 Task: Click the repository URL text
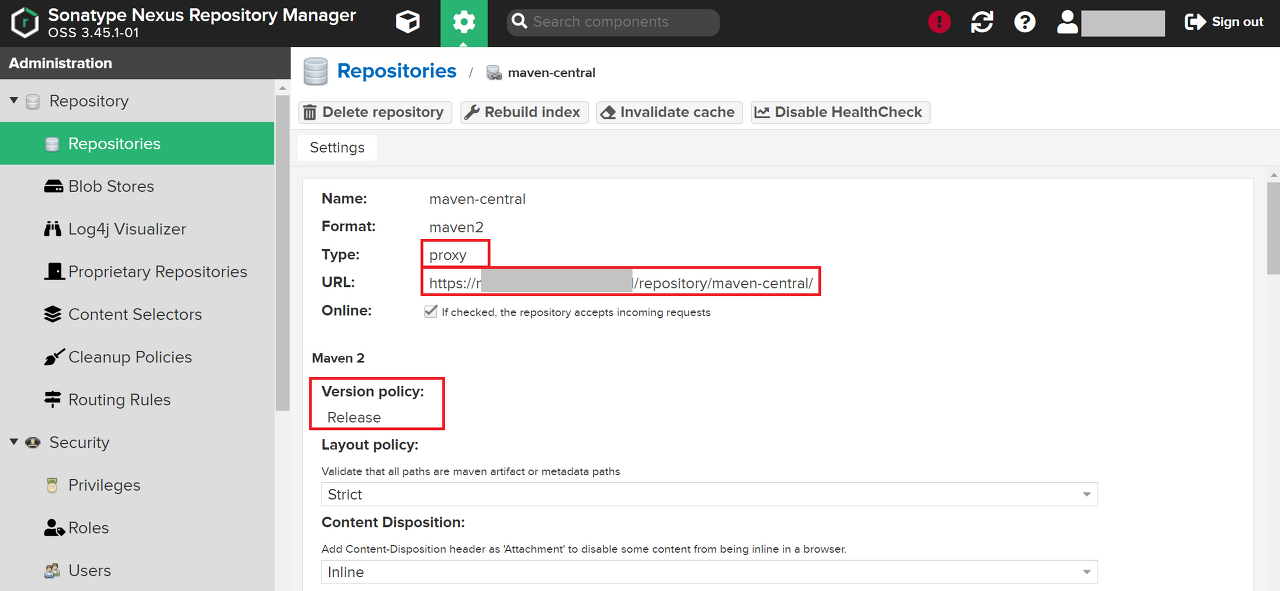click(x=621, y=283)
